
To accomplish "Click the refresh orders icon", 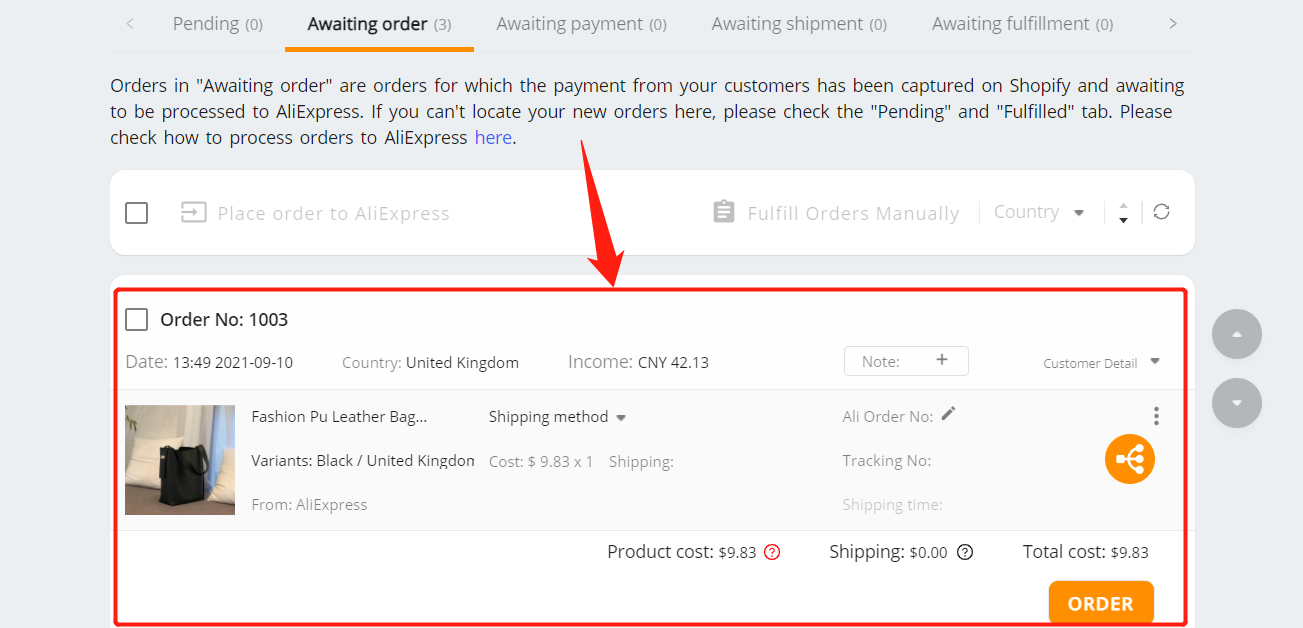I will [x=1161, y=212].
